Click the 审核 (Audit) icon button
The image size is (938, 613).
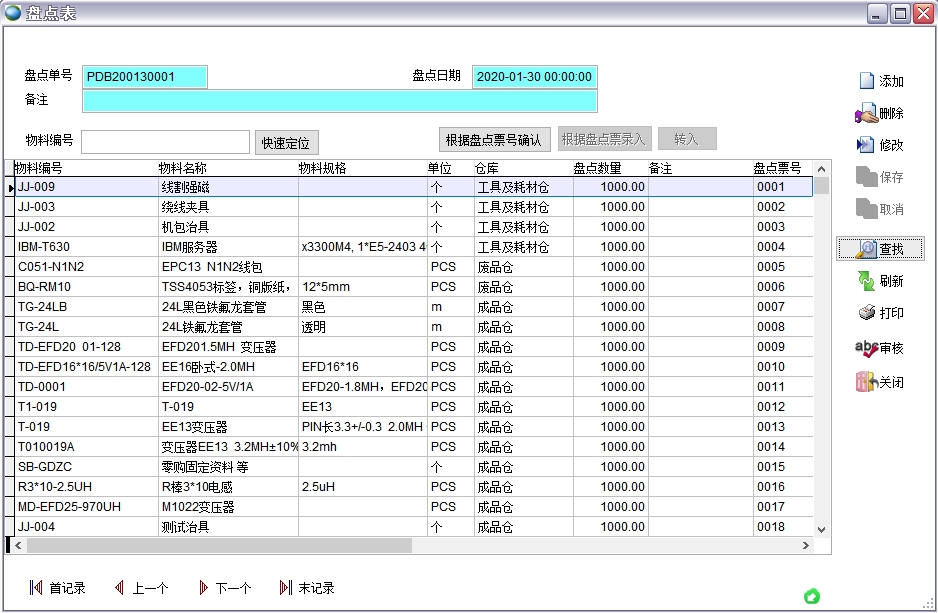(867, 348)
